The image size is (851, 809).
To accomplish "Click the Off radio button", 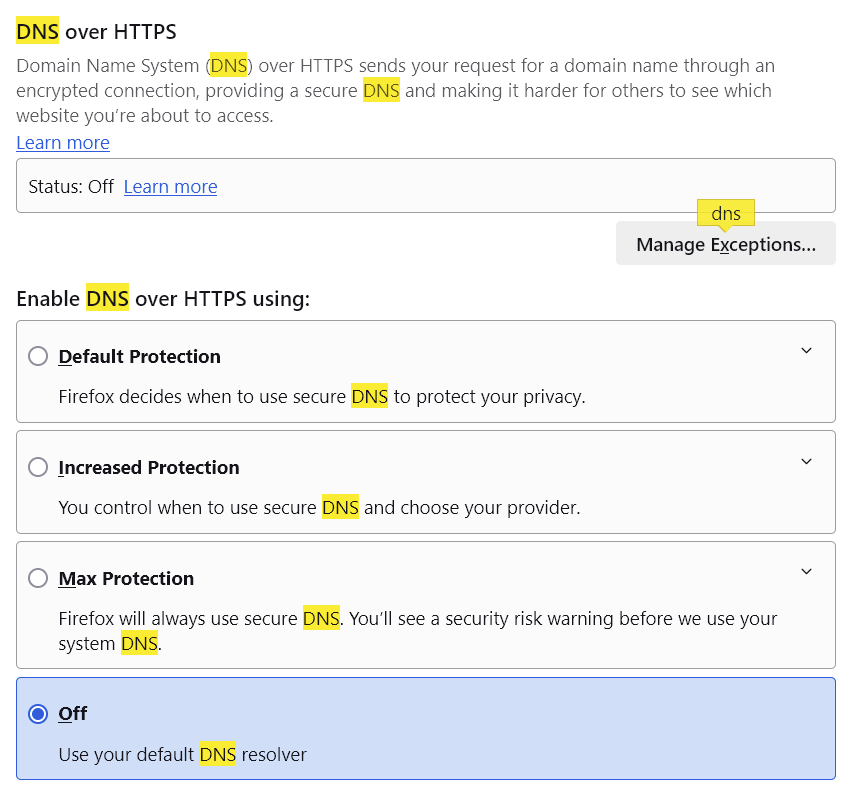I will pyautogui.click(x=38, y=714).
